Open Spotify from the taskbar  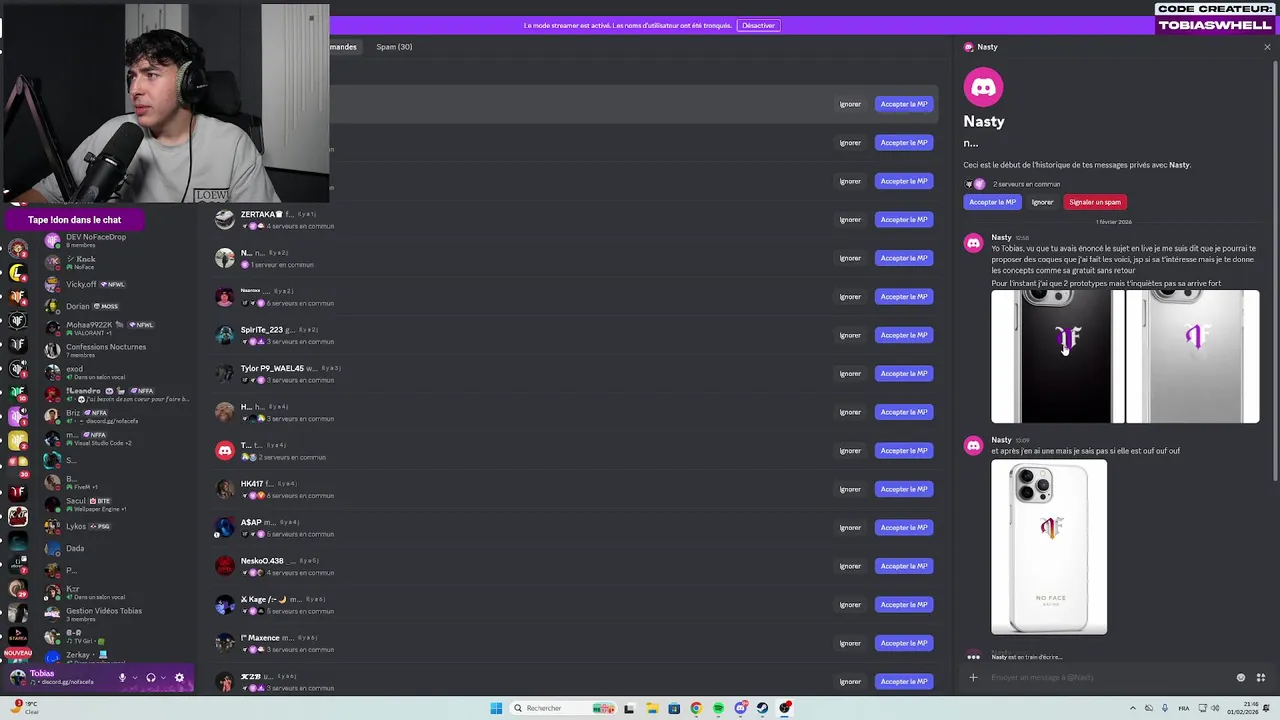(718, 708)
